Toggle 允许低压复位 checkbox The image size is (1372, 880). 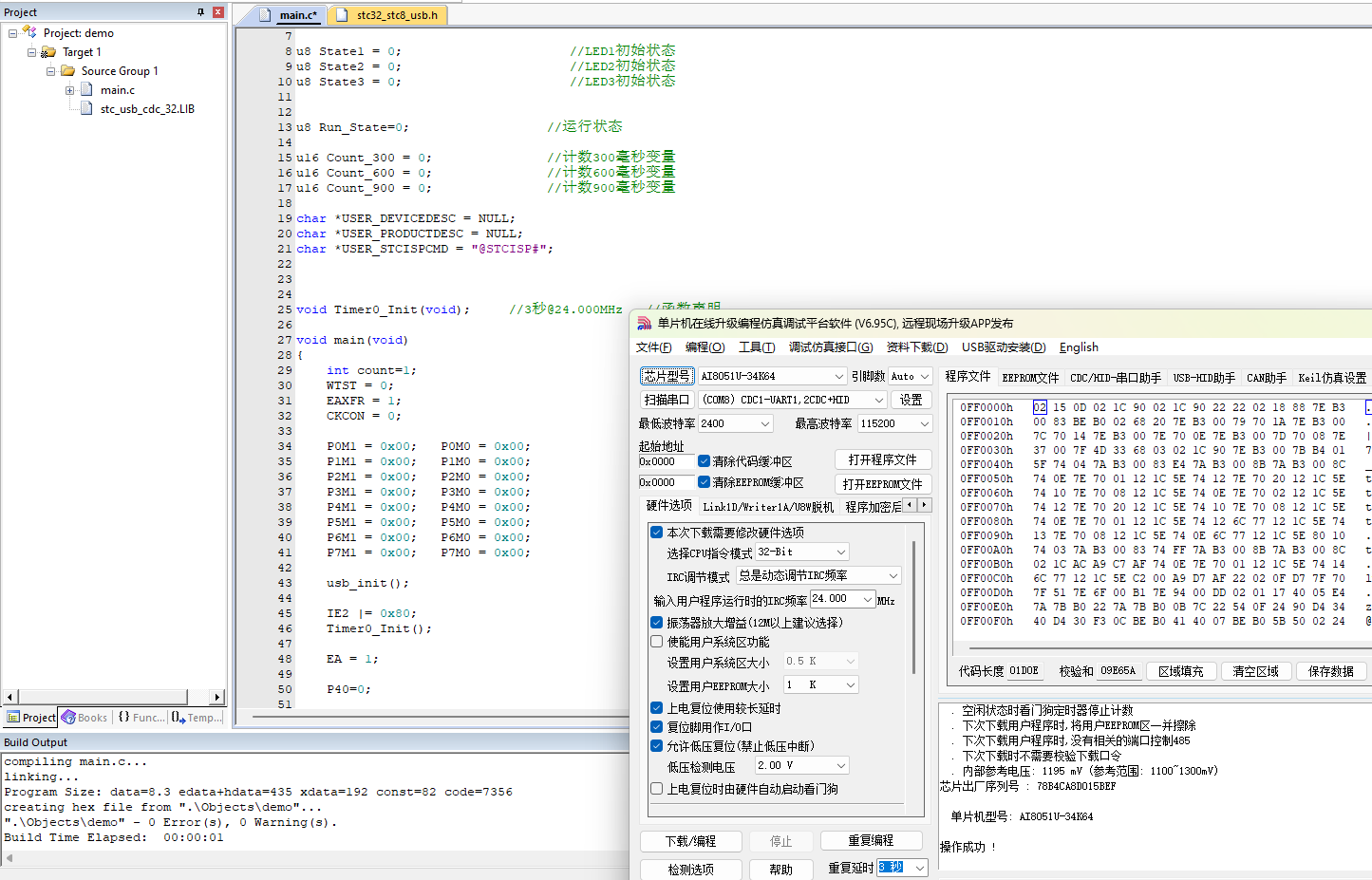coord(656,746)
